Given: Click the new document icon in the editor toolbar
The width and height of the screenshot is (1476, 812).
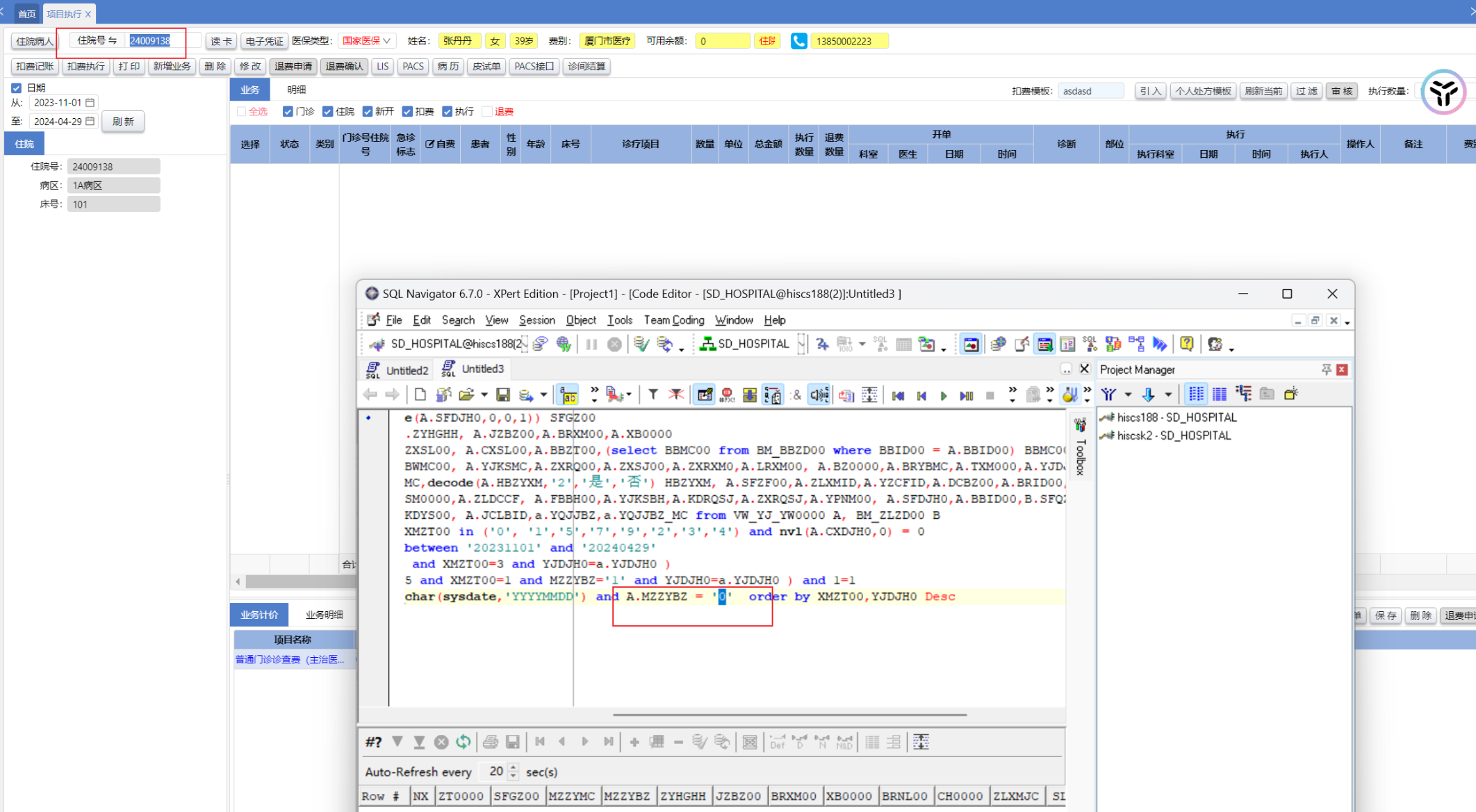Looking at the screenshot, I should [420, 395].
